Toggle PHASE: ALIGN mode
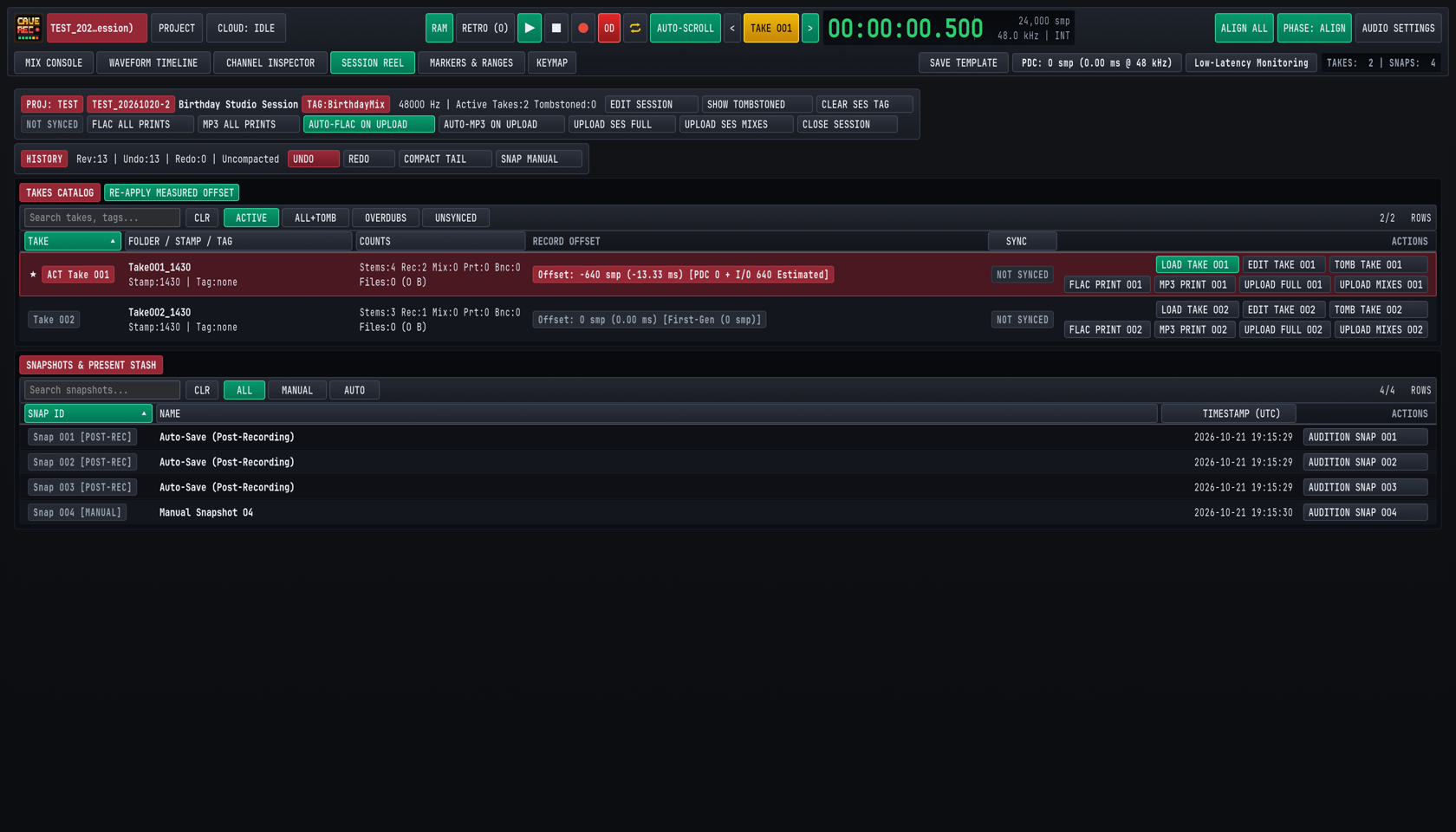This screenshot has width=1456, height=832. [1315, 28]
